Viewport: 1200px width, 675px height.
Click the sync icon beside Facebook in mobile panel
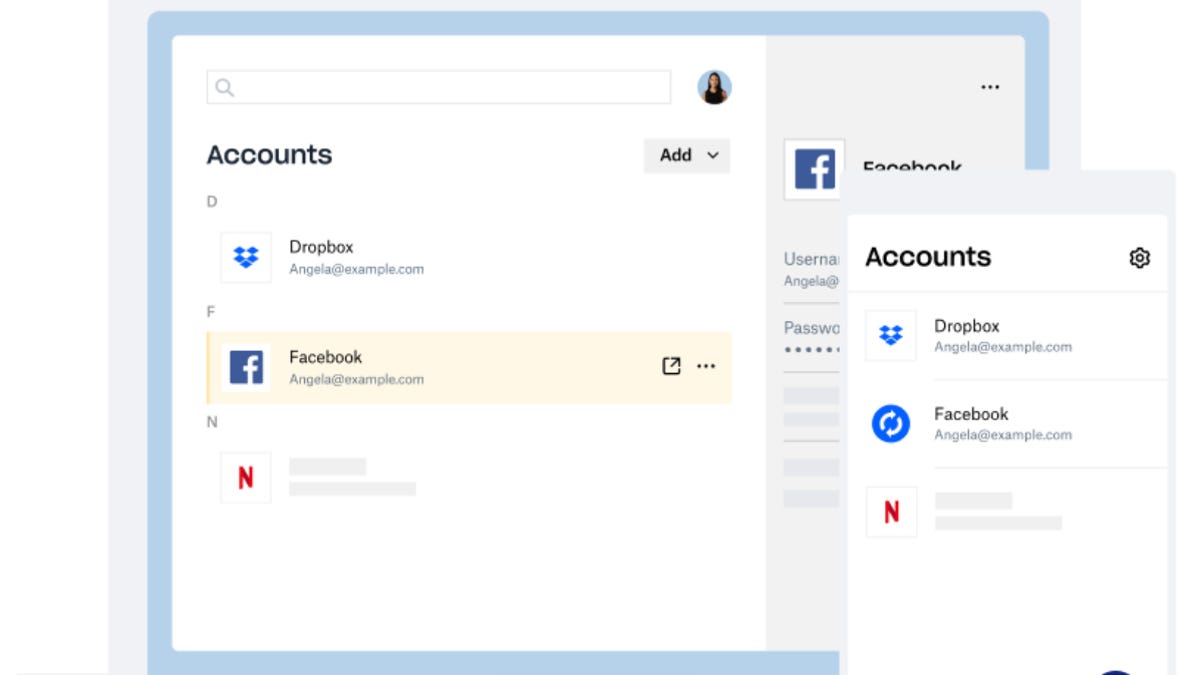[x=890, y=423]
